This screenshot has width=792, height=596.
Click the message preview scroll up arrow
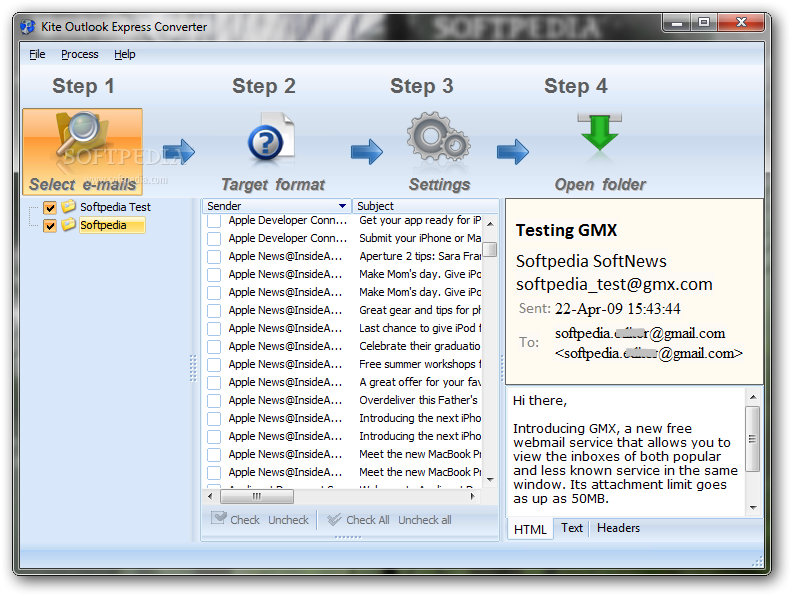[753, 397]
